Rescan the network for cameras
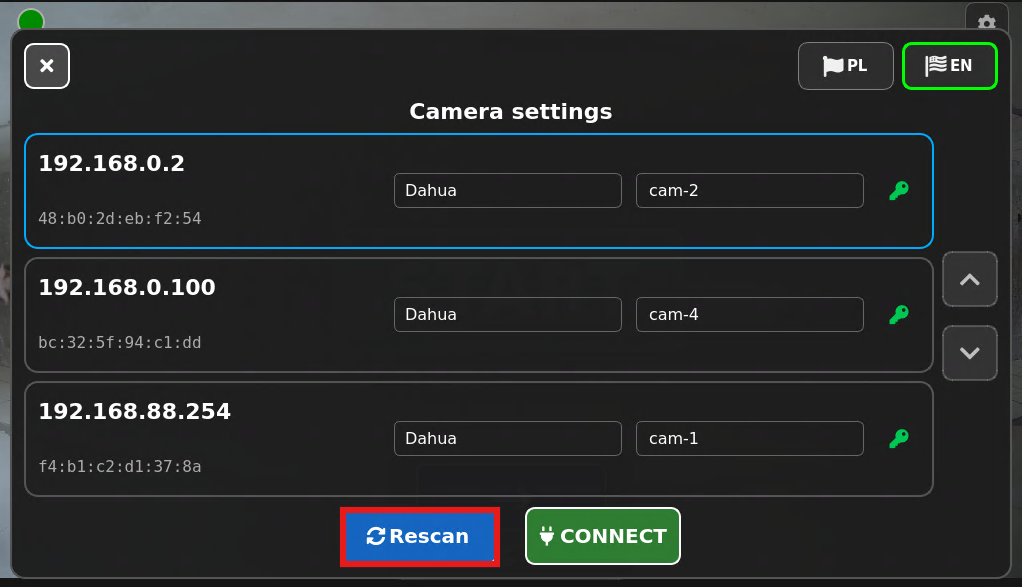This screenshot has width=1022, height=587. point(420,536)
